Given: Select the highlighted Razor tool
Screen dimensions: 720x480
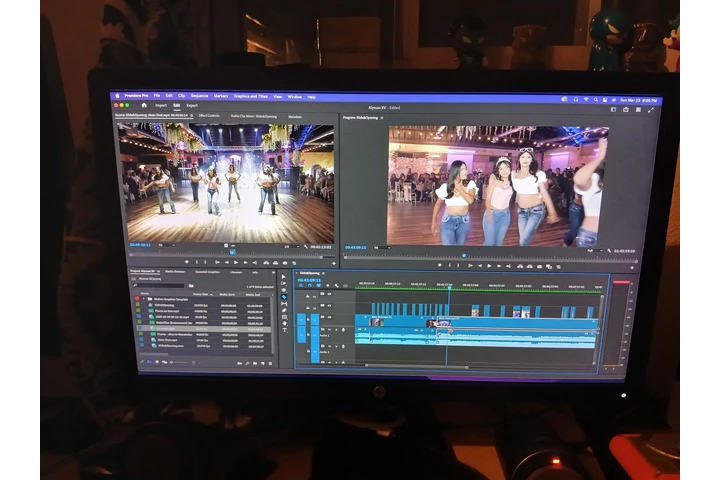Looking at the screenshot, I should tap(284, 297).
